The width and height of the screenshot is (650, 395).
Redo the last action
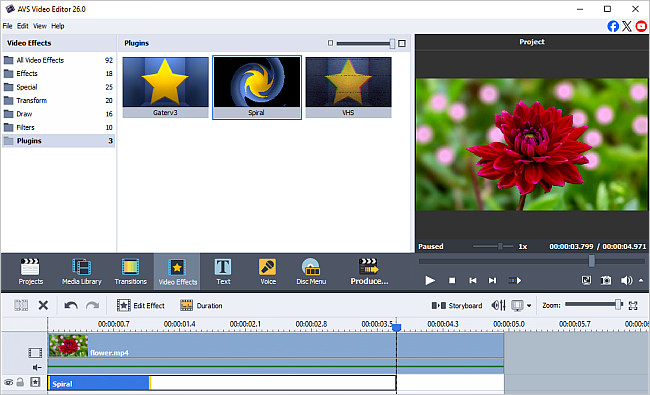92,305
